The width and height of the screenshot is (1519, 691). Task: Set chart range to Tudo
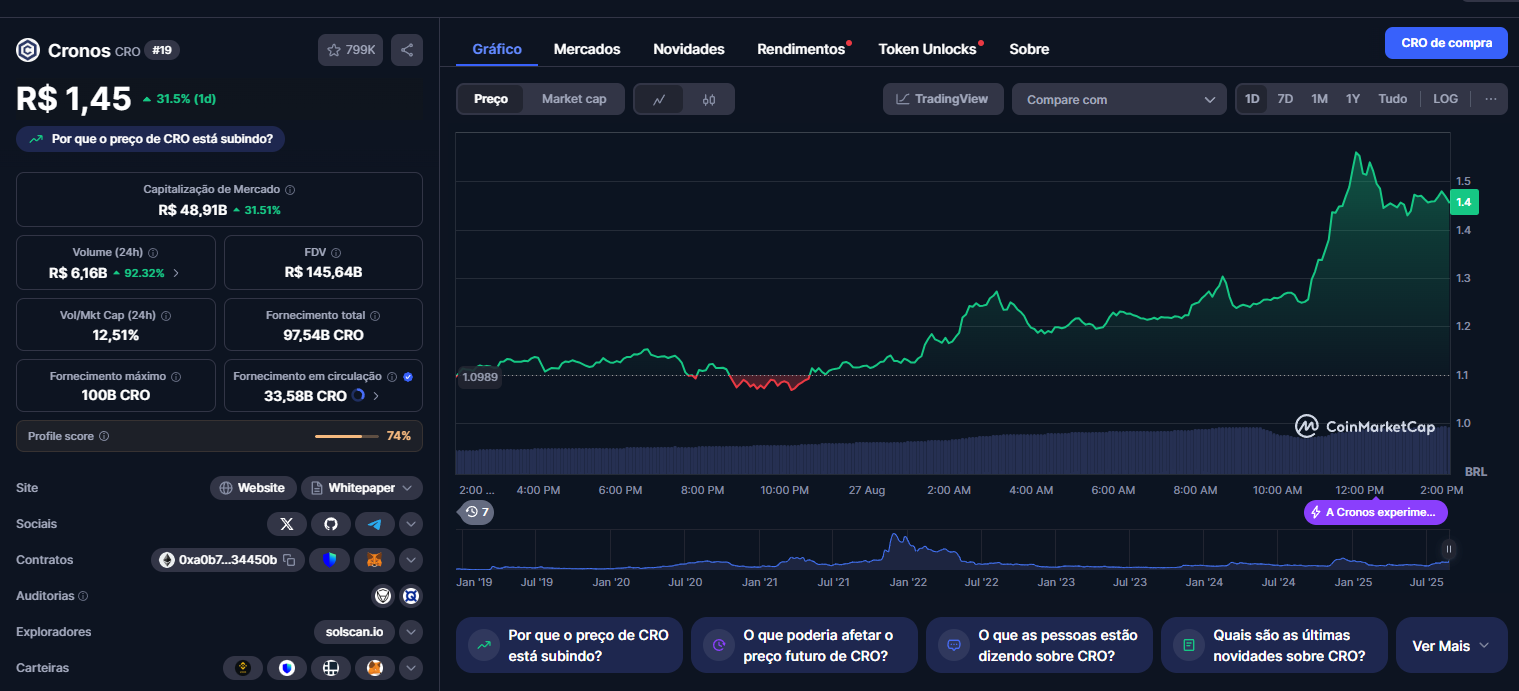point(1393,99)
